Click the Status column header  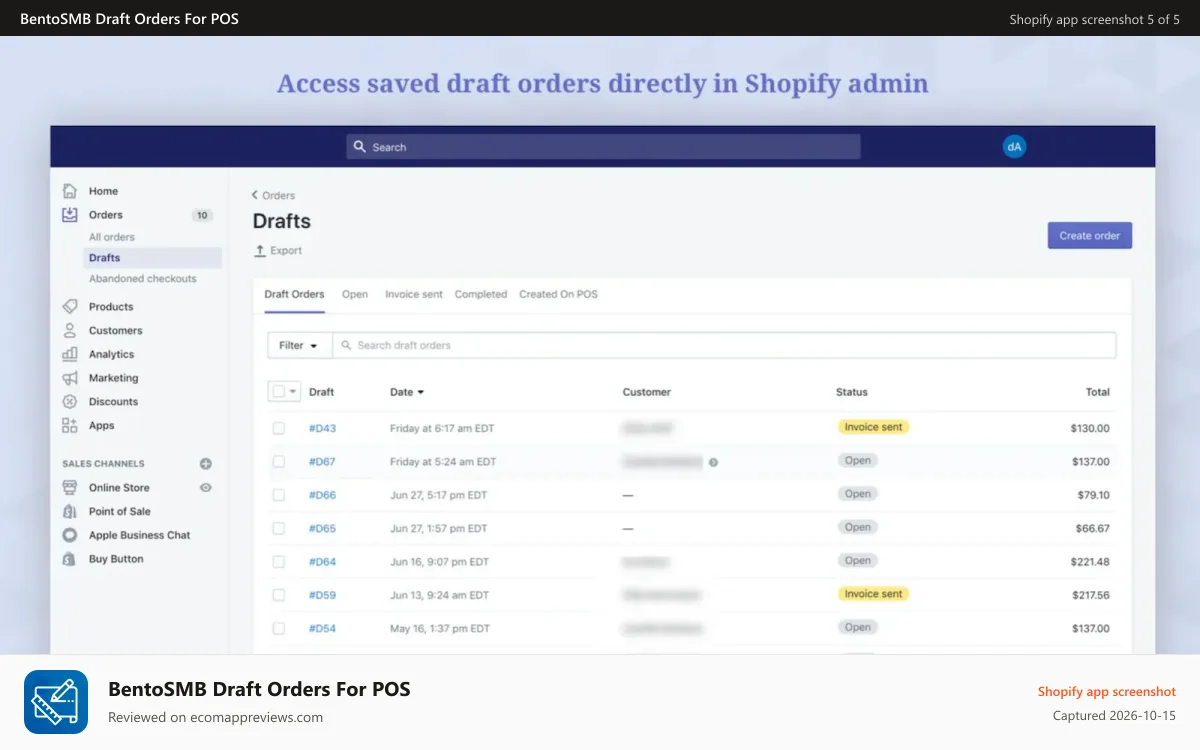pyautogui.click(x=852, y=392)
